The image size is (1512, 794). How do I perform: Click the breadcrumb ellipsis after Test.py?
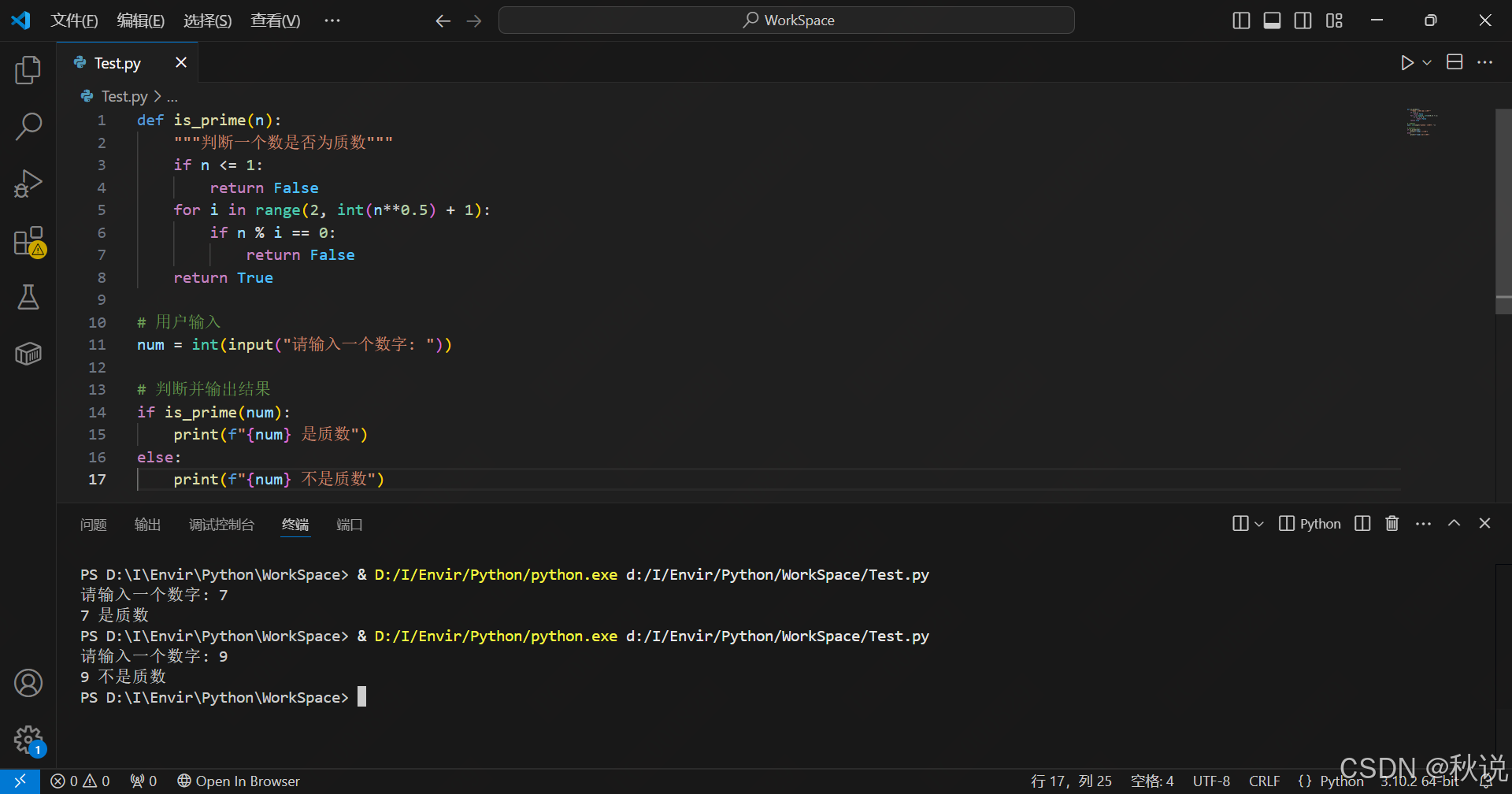(x=172, y=97)
